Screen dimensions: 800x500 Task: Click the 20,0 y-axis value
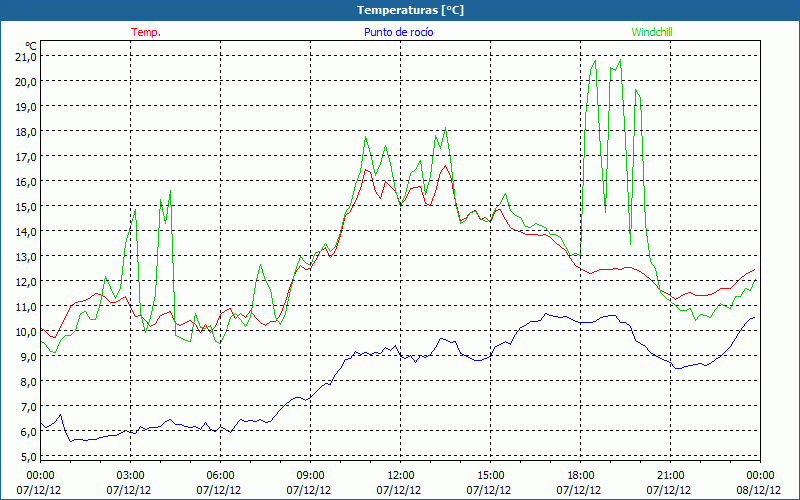tap(26, 82)
